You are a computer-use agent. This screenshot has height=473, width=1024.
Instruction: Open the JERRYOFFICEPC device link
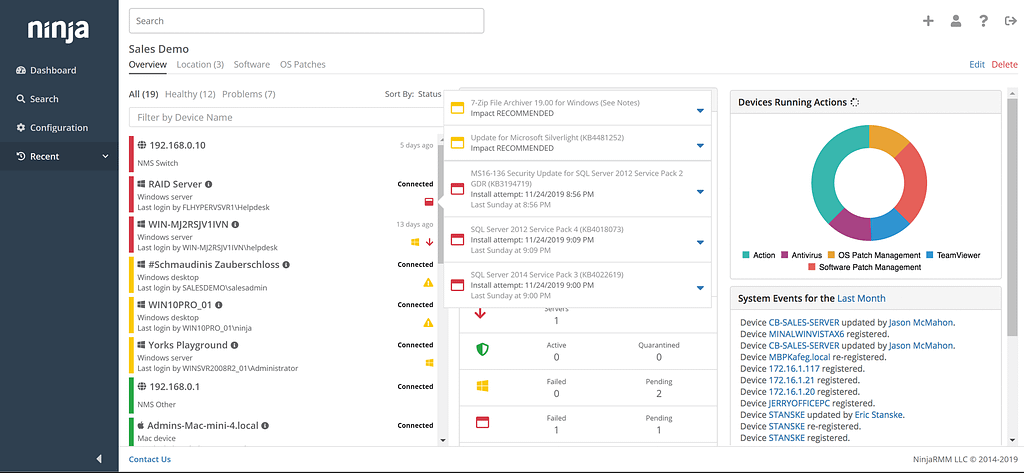(799, 403)
